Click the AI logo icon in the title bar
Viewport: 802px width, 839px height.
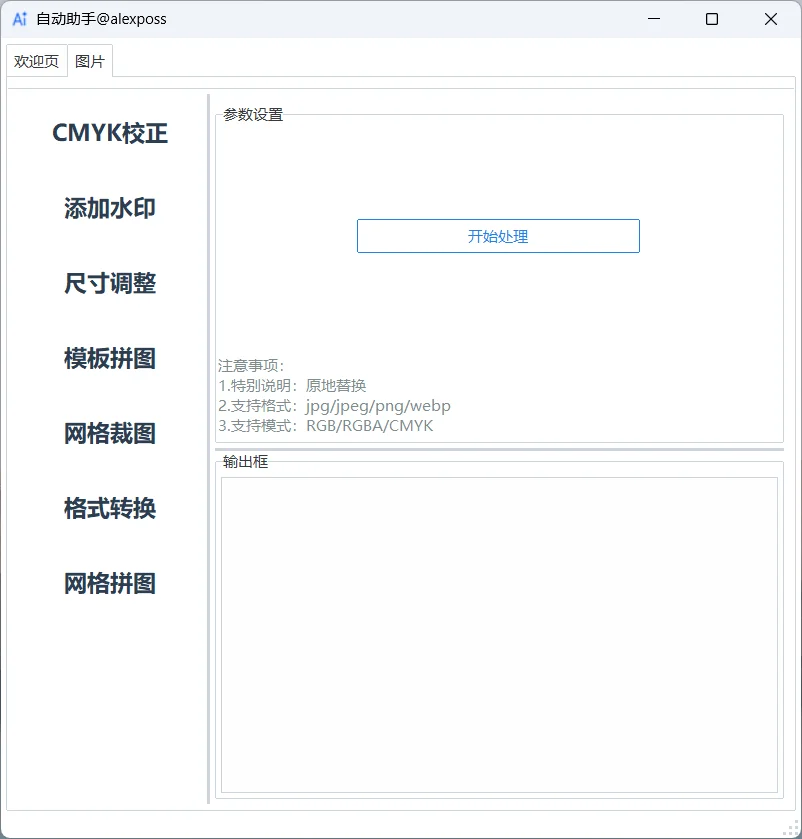pyautogui.click(x=18, y=19)
